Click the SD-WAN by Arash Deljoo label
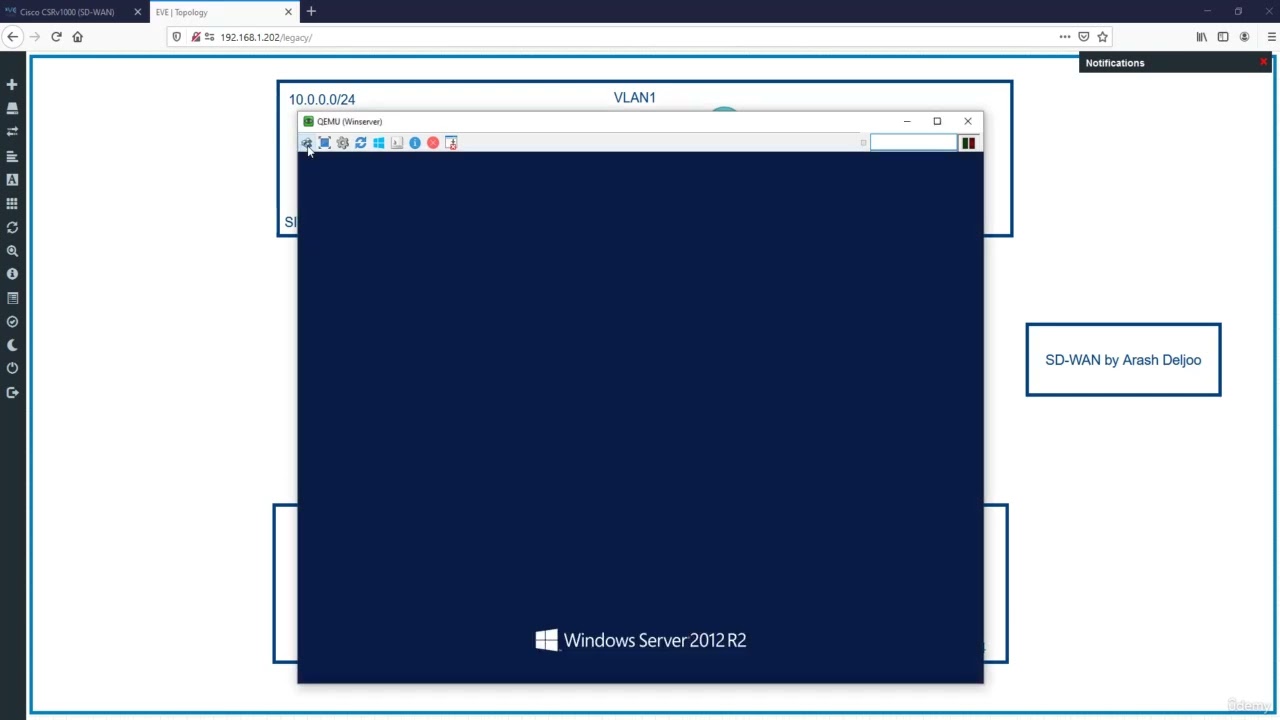Viewport: 1280px width, 720px height. 1123,360
